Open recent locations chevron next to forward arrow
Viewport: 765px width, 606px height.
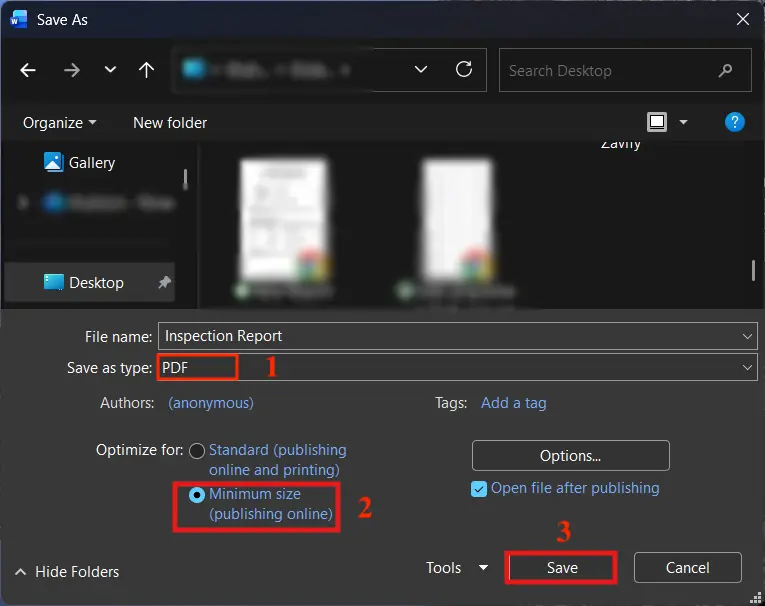click(x=110, y=70)
